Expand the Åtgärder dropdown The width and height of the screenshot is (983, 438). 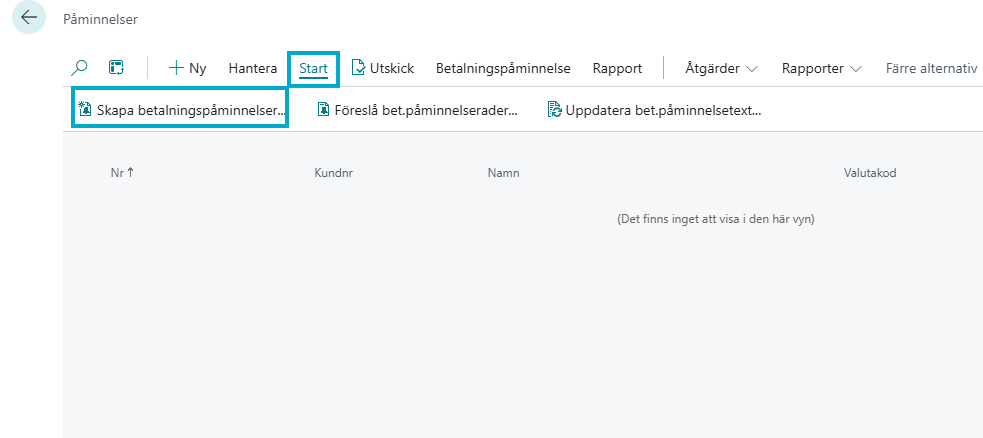click(x=722, y=68)
